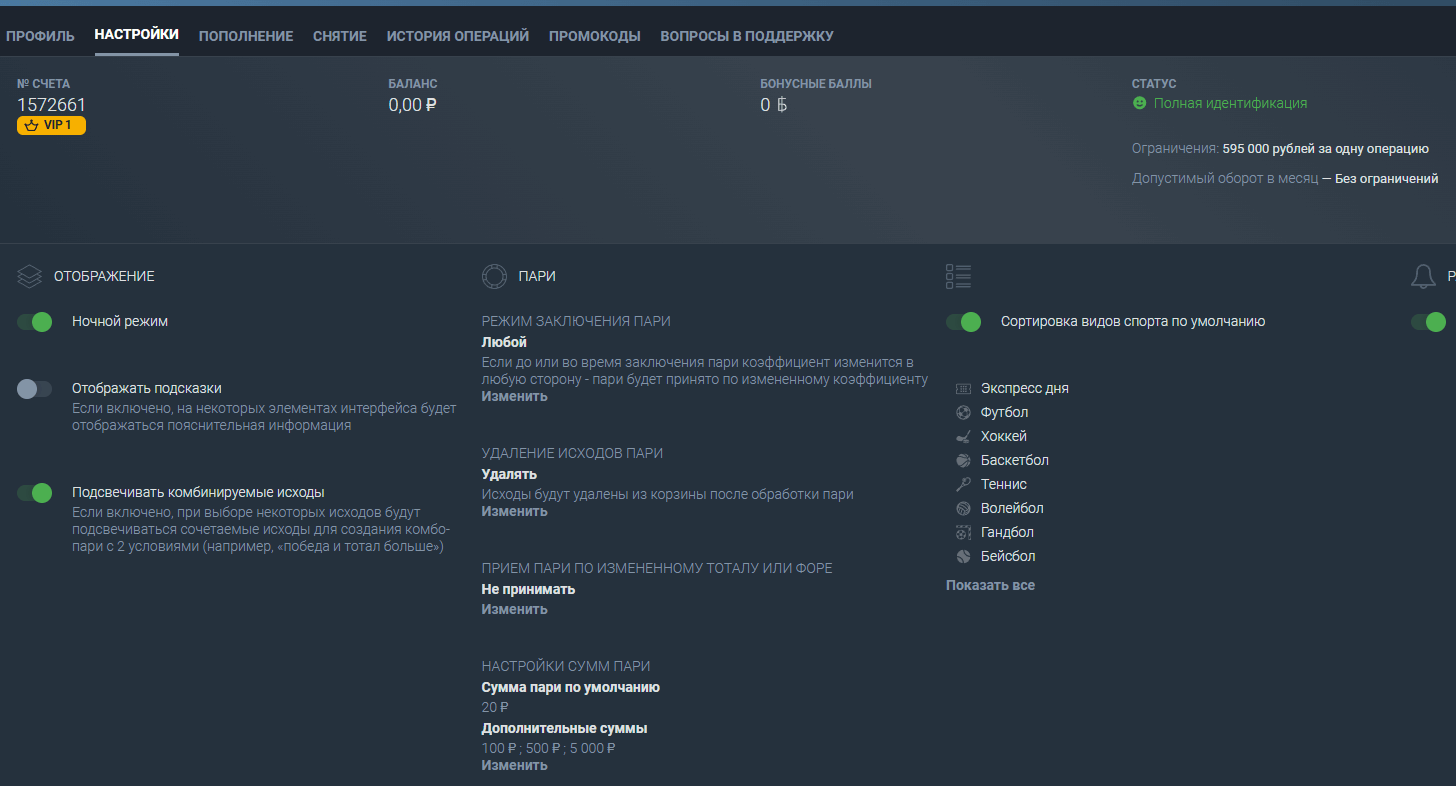The width and height of the screenshot is (1456, 786).
Task: Click the hockey stick icon
Action: coord(963,437)
